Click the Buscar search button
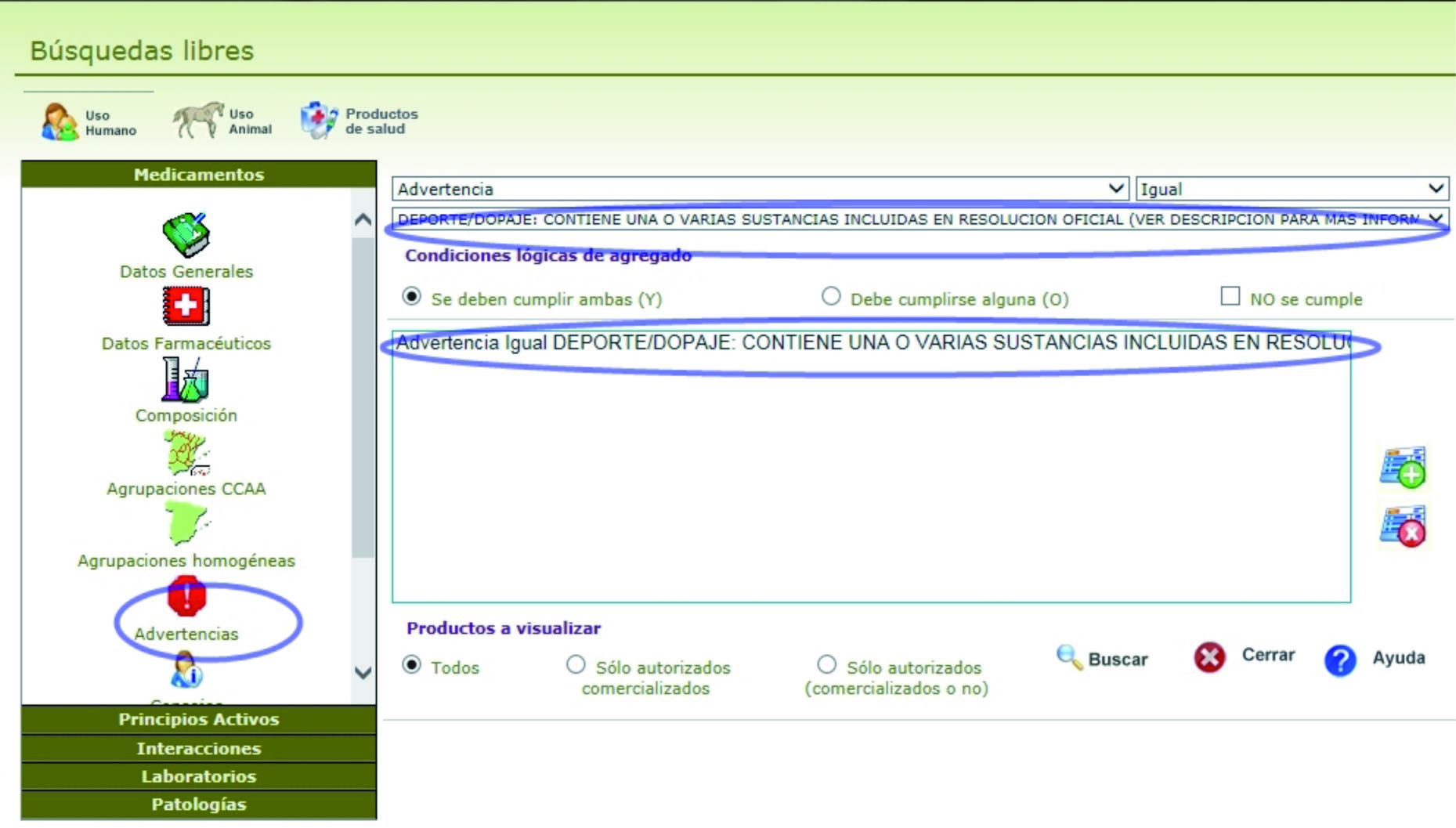This screenshot has height=828, width=1456. pos(1103,659)
